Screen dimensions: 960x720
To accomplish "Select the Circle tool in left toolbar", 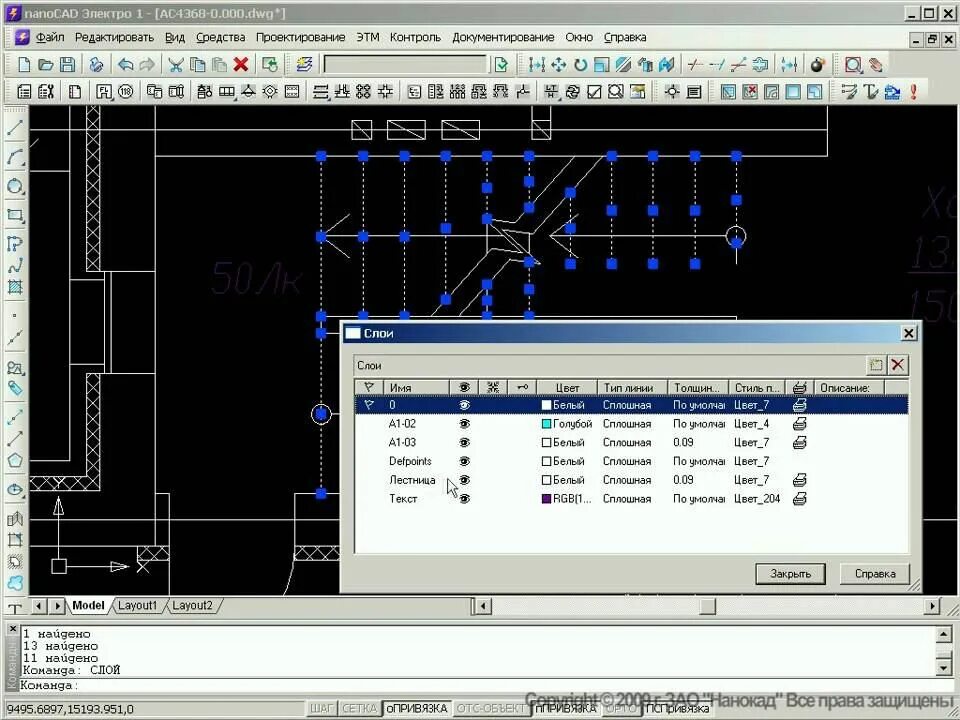I will [15, 186].
